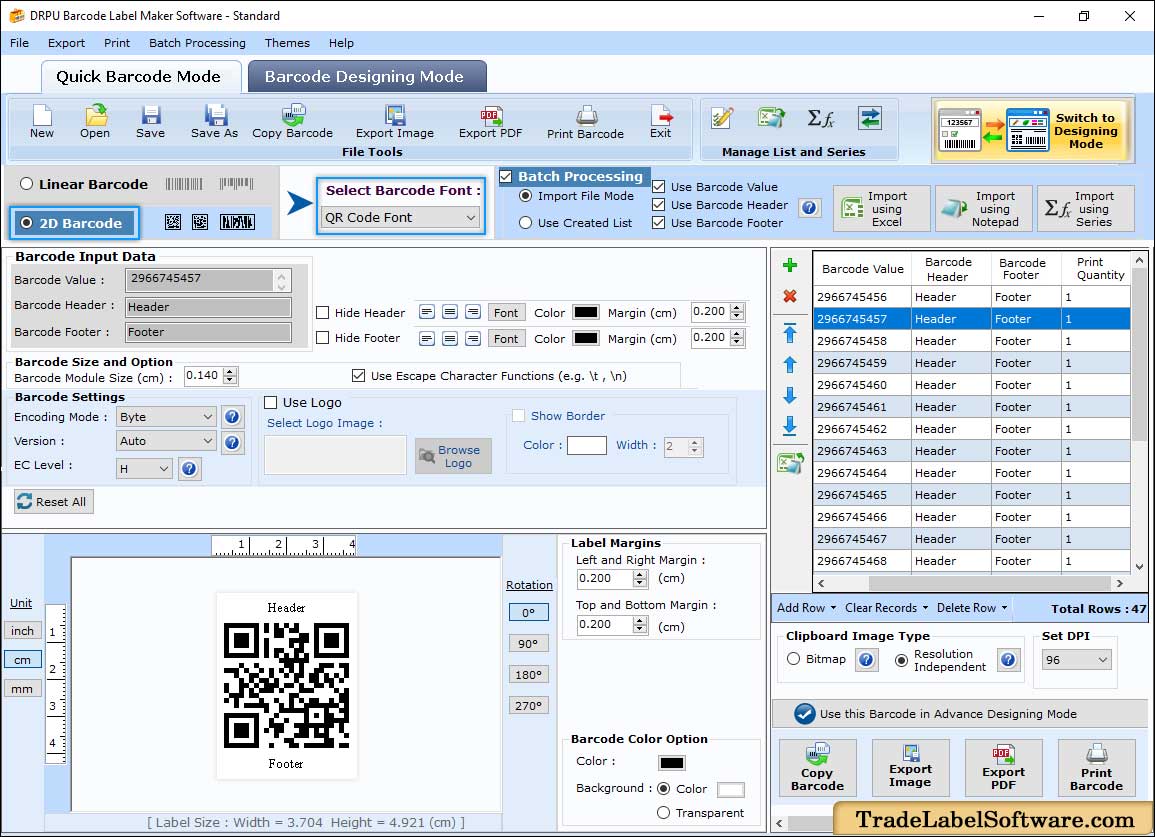The height and width of the screenshot is (837, 1155).
Task: Expand the Clear Records menu
Action: tap(886, 608)
